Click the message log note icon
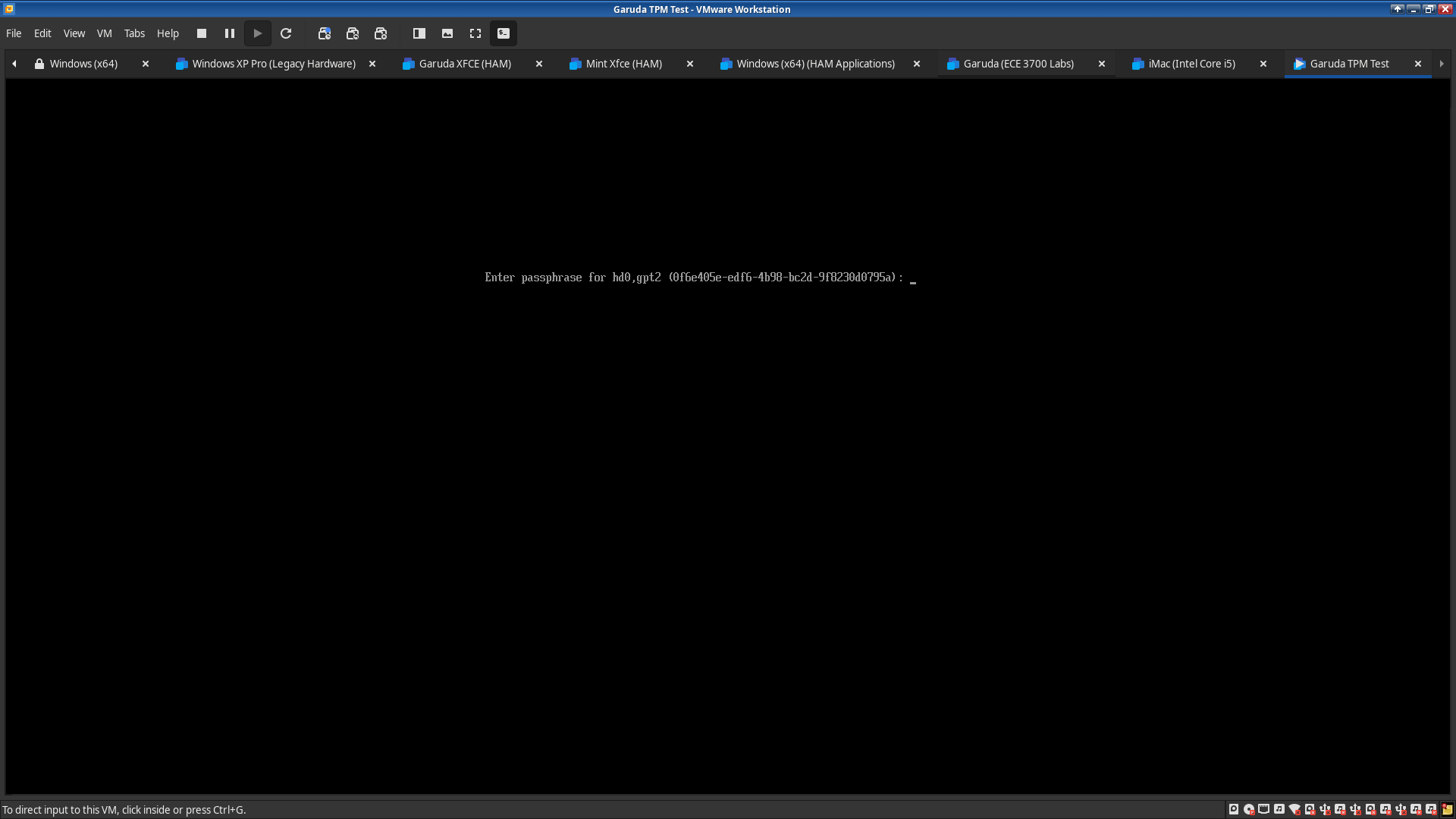 coord(1447,809)
